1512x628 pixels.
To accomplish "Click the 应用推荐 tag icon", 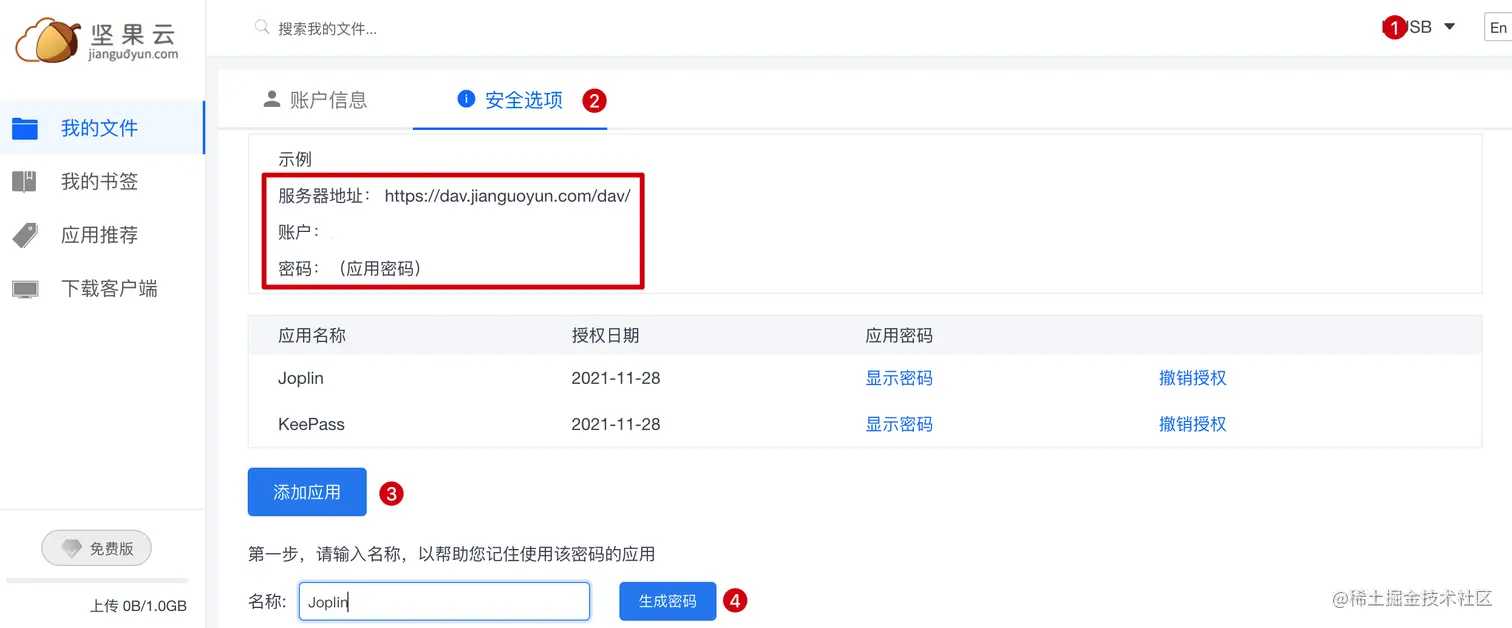I will click(x=25, y=235).
